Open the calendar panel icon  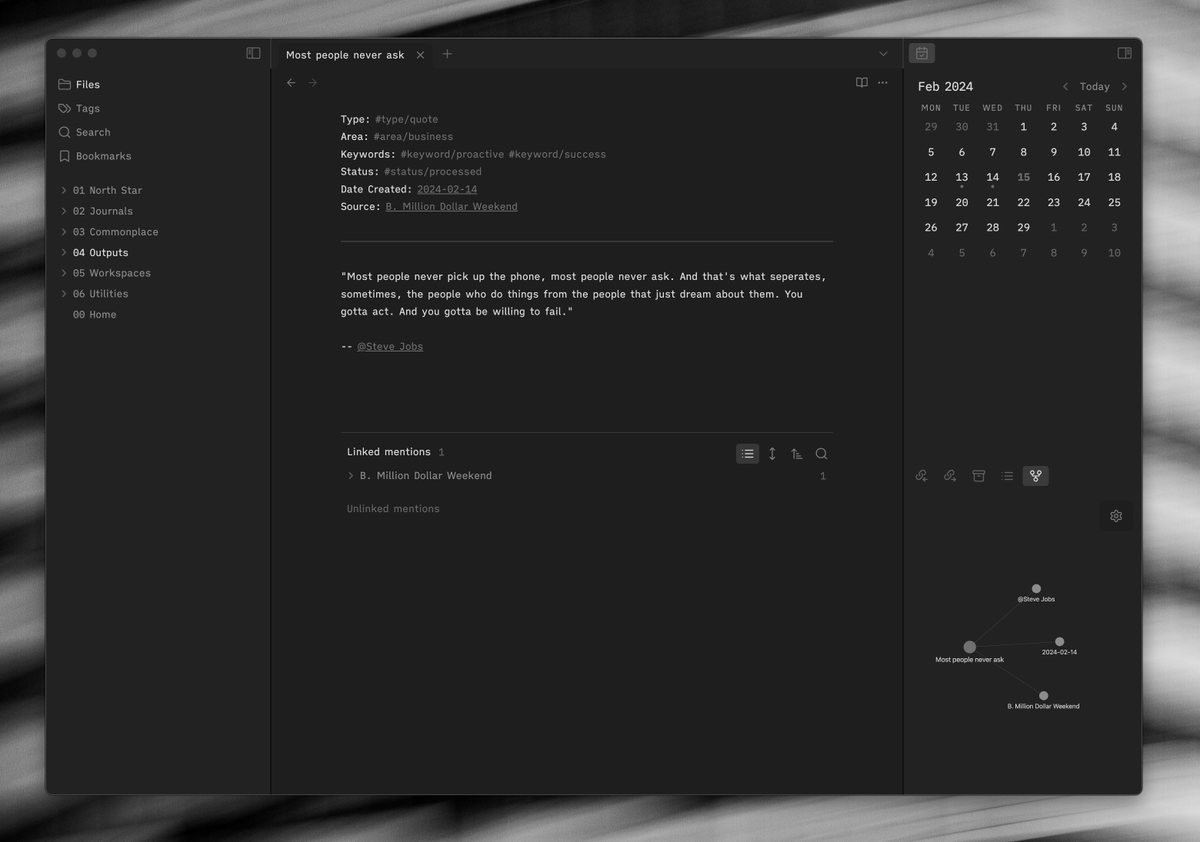(922, 53)
